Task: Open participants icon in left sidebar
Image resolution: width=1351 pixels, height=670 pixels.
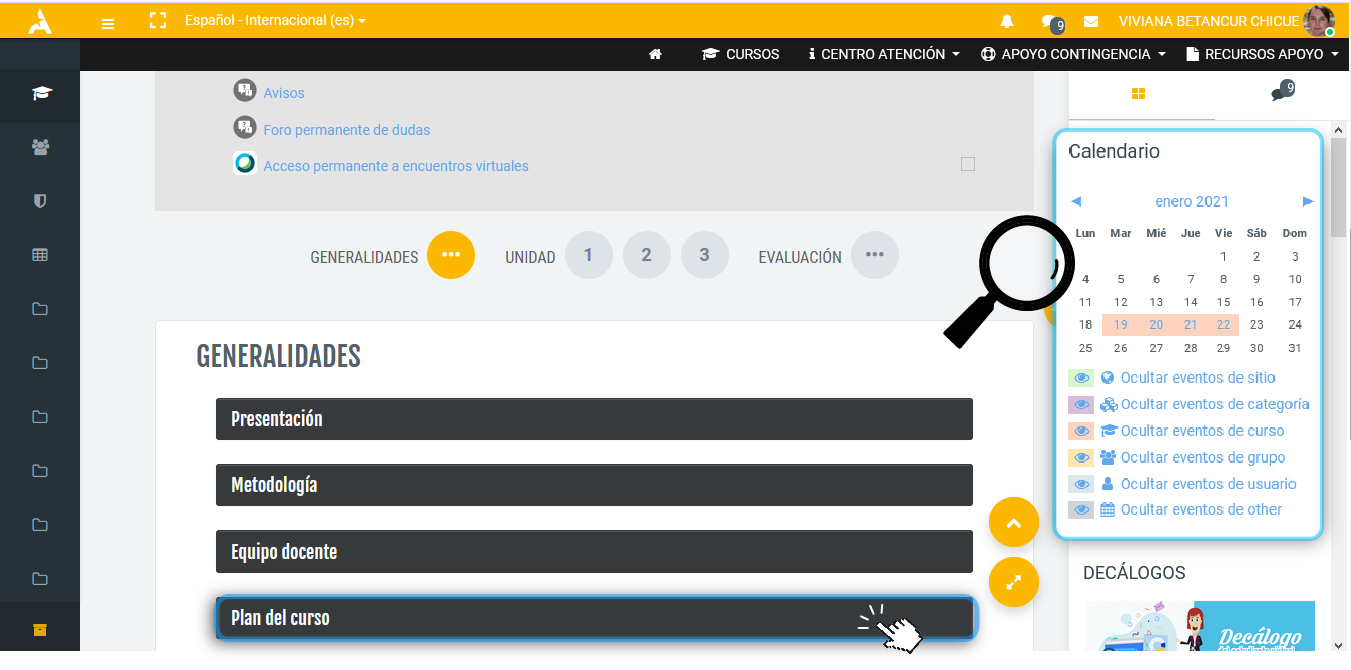Action: 40,147
